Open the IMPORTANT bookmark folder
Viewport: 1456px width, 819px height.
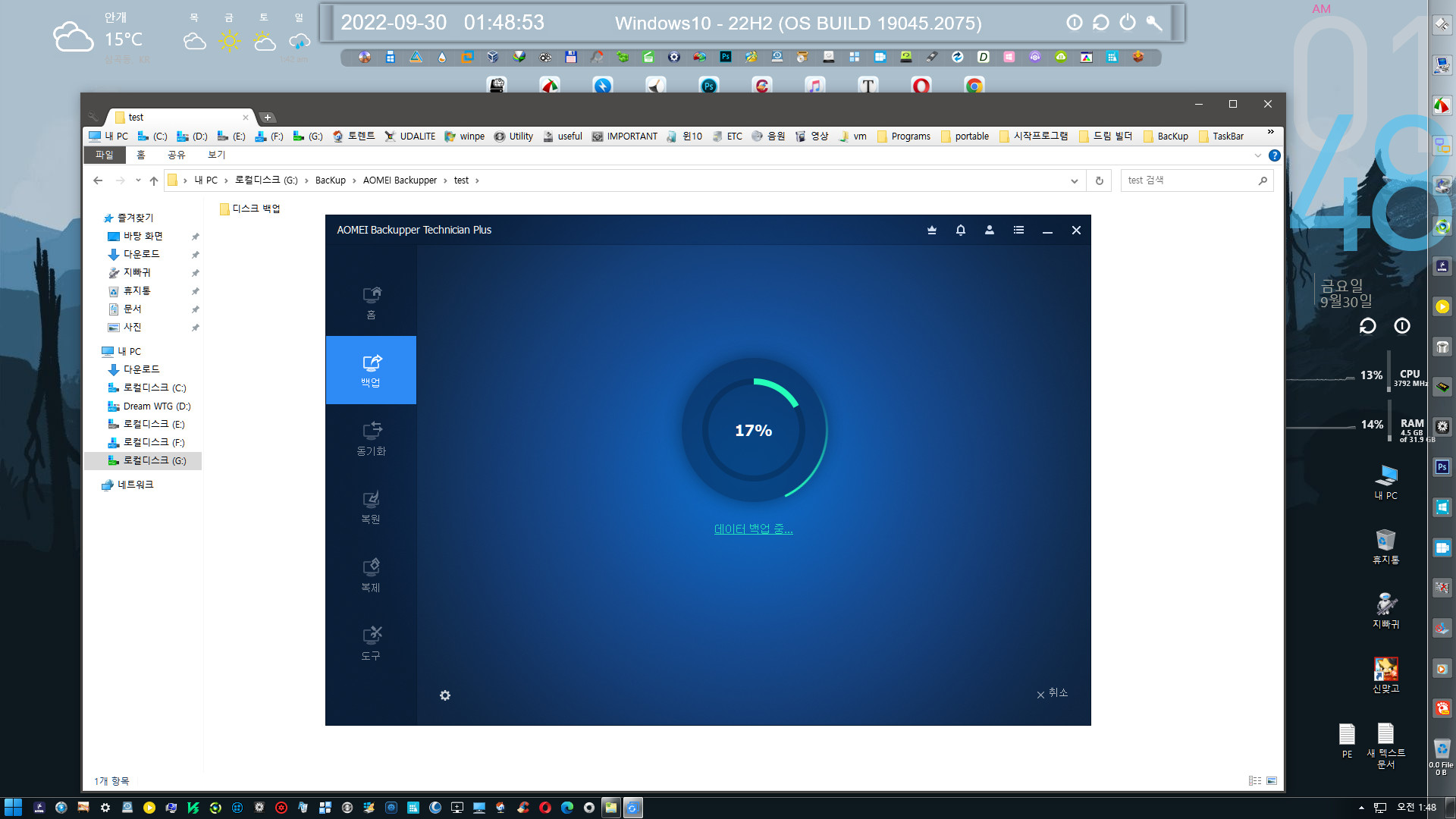625,136
